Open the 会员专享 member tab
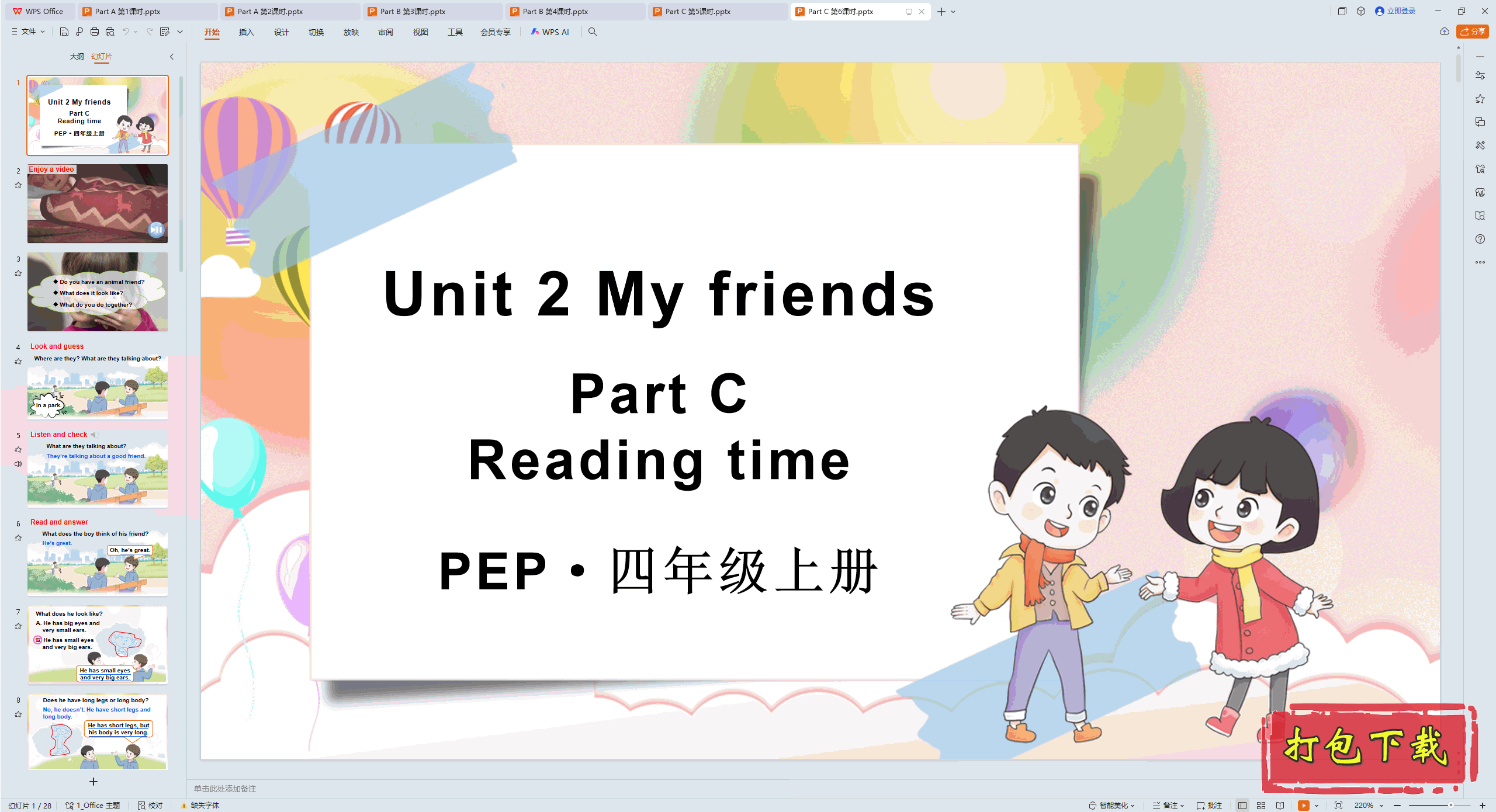This screenshot has width=1496, height=812. point(496,32)
